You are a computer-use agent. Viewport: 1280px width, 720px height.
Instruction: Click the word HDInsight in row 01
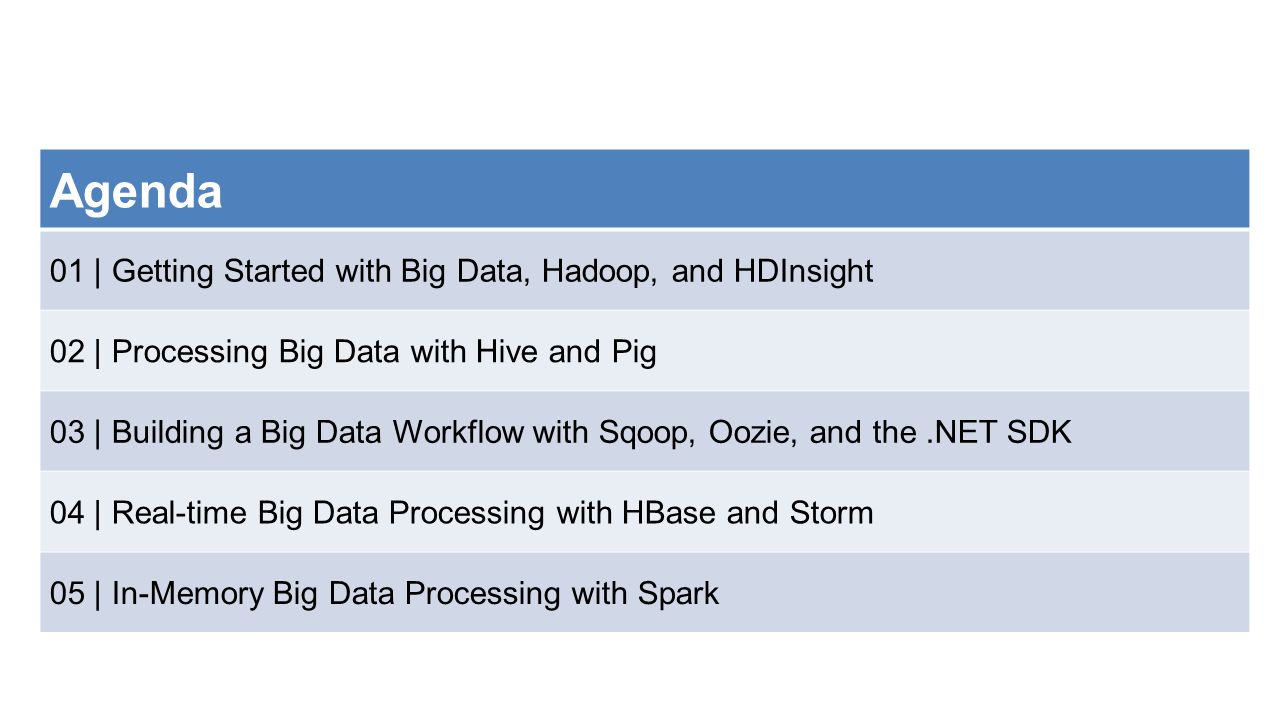point(804,272)
